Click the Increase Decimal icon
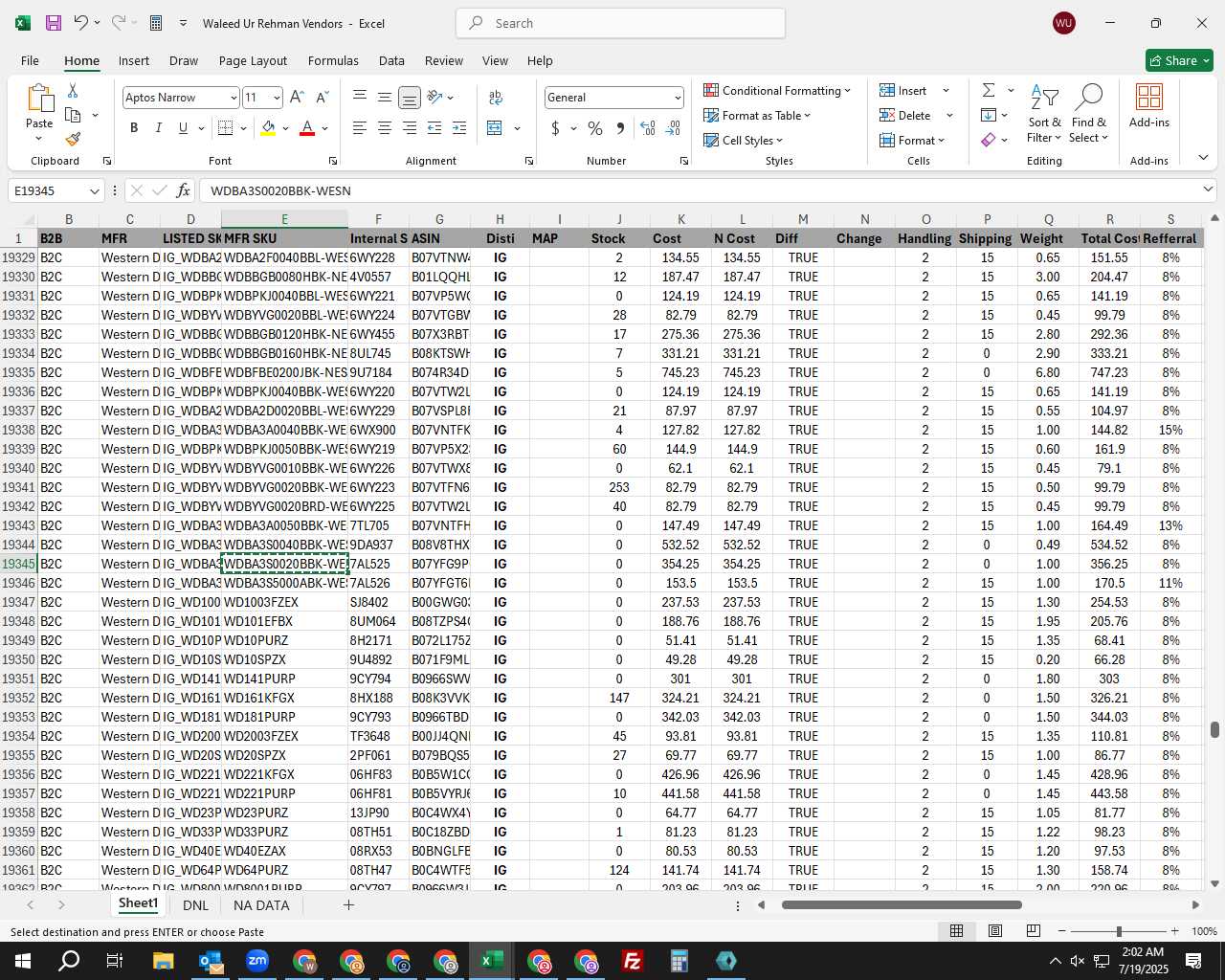This screenshot has width=1225, height=980. click(x=648, y=128)
